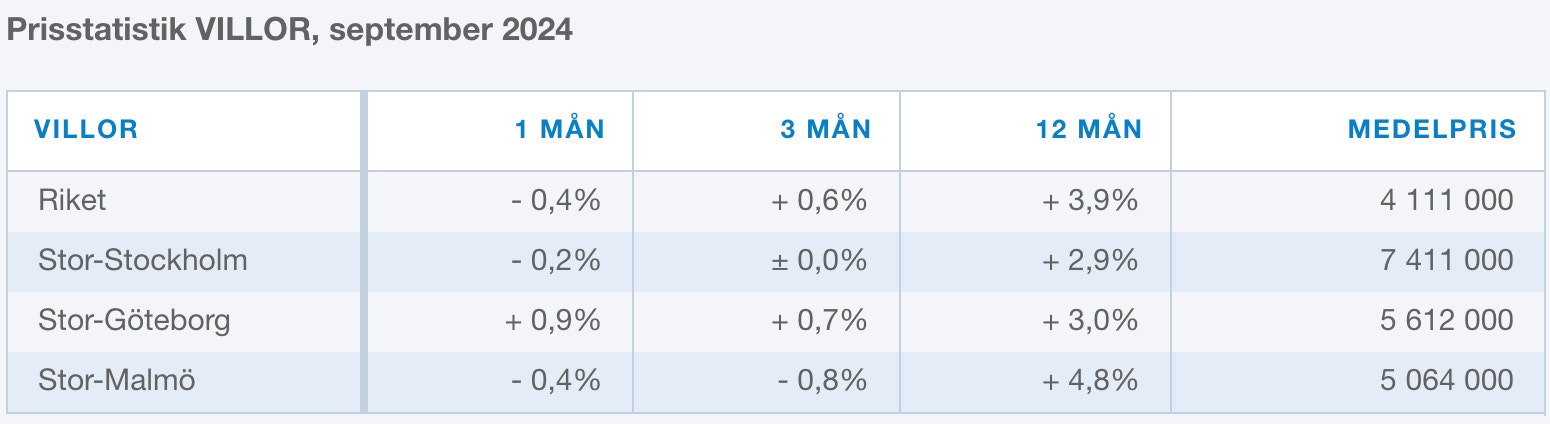Select the Riket row label

pyautogui.click(x=72, y=200)
